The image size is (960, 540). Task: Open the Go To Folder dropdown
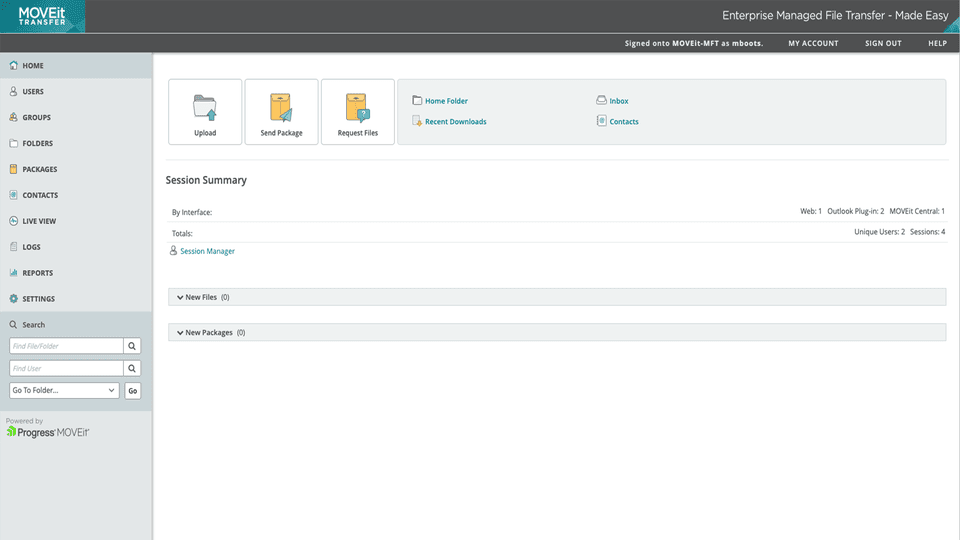(64, 391)
